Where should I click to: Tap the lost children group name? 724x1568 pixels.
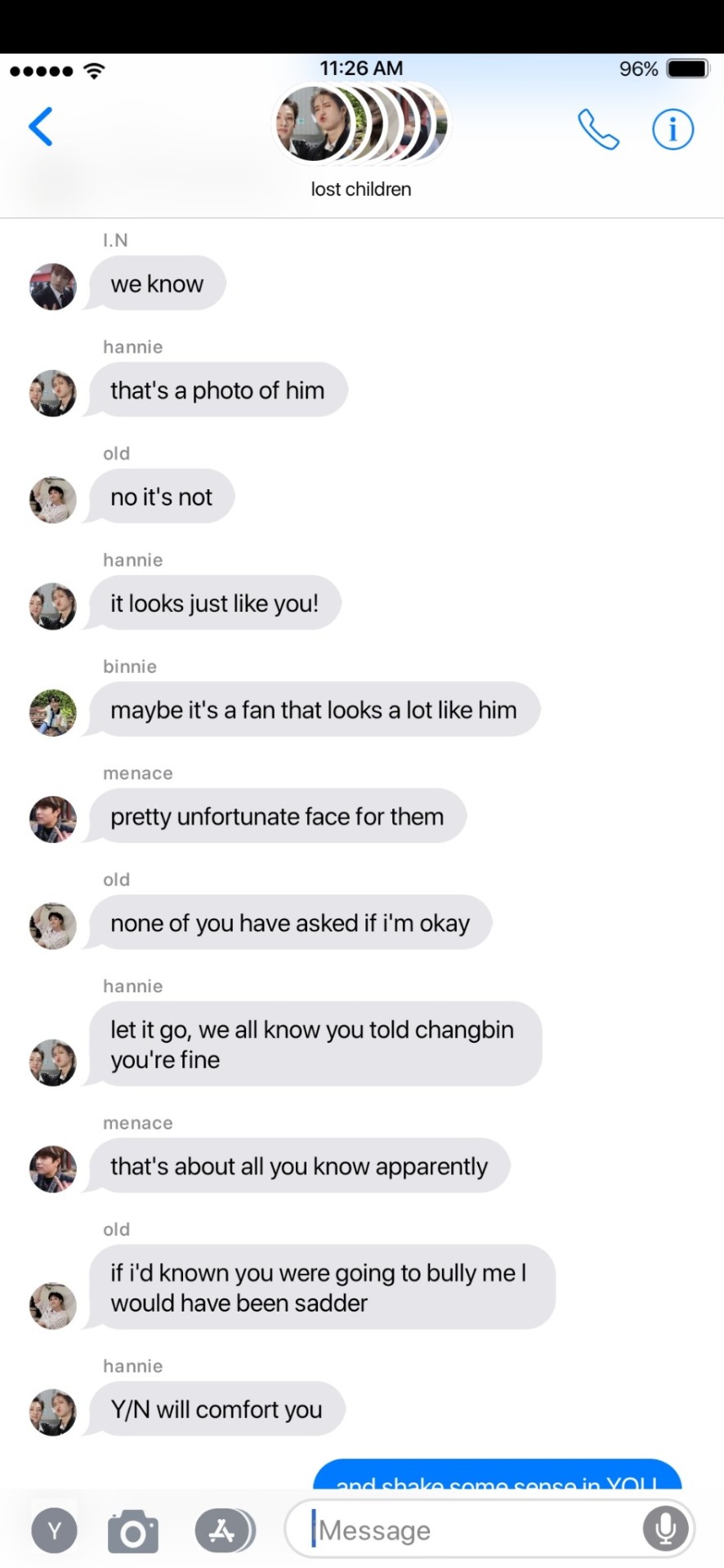tap(361, 189)
